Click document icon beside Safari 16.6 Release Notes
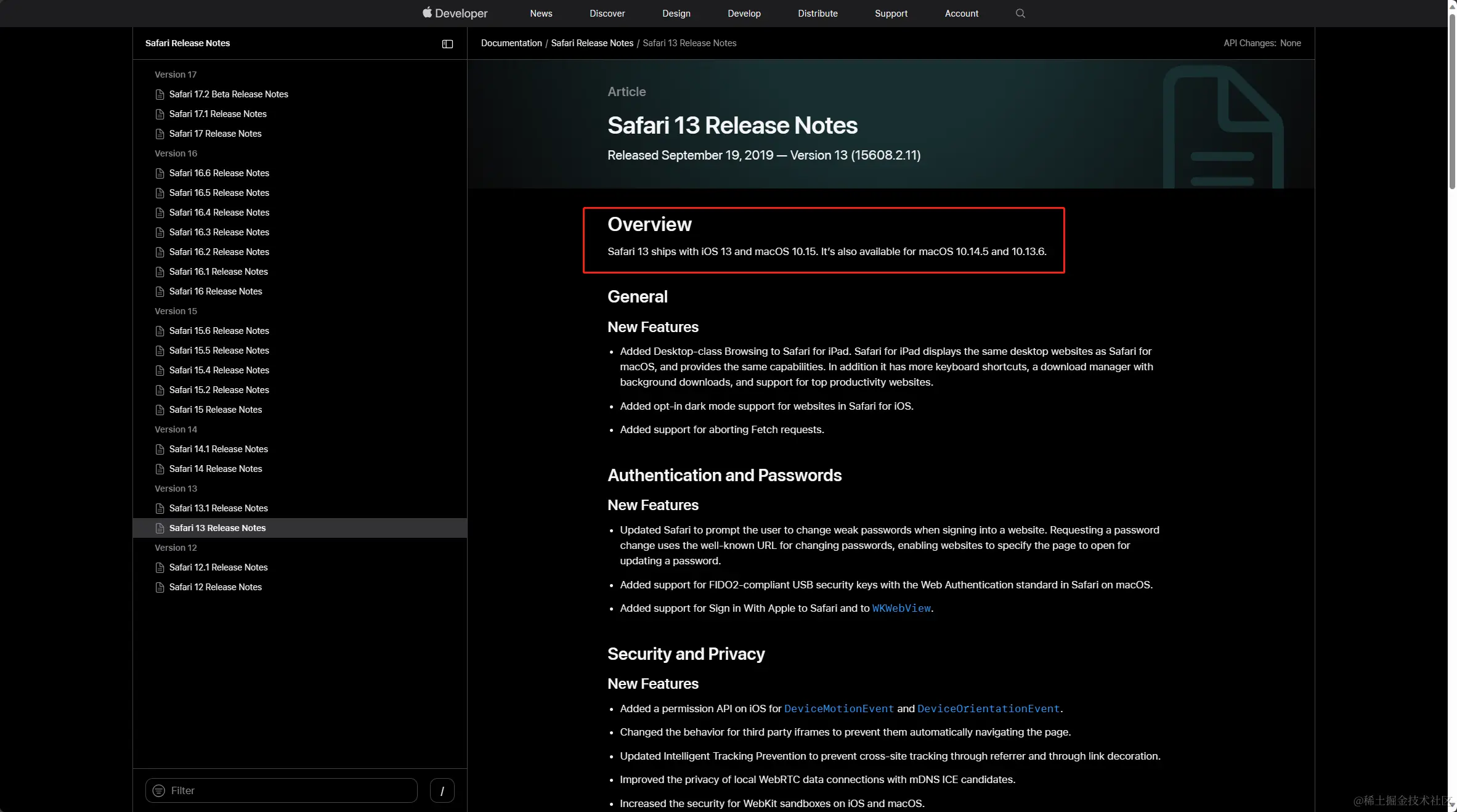Image resolution: width=1457 pixels, height=812 pixels. pos(160,173)
